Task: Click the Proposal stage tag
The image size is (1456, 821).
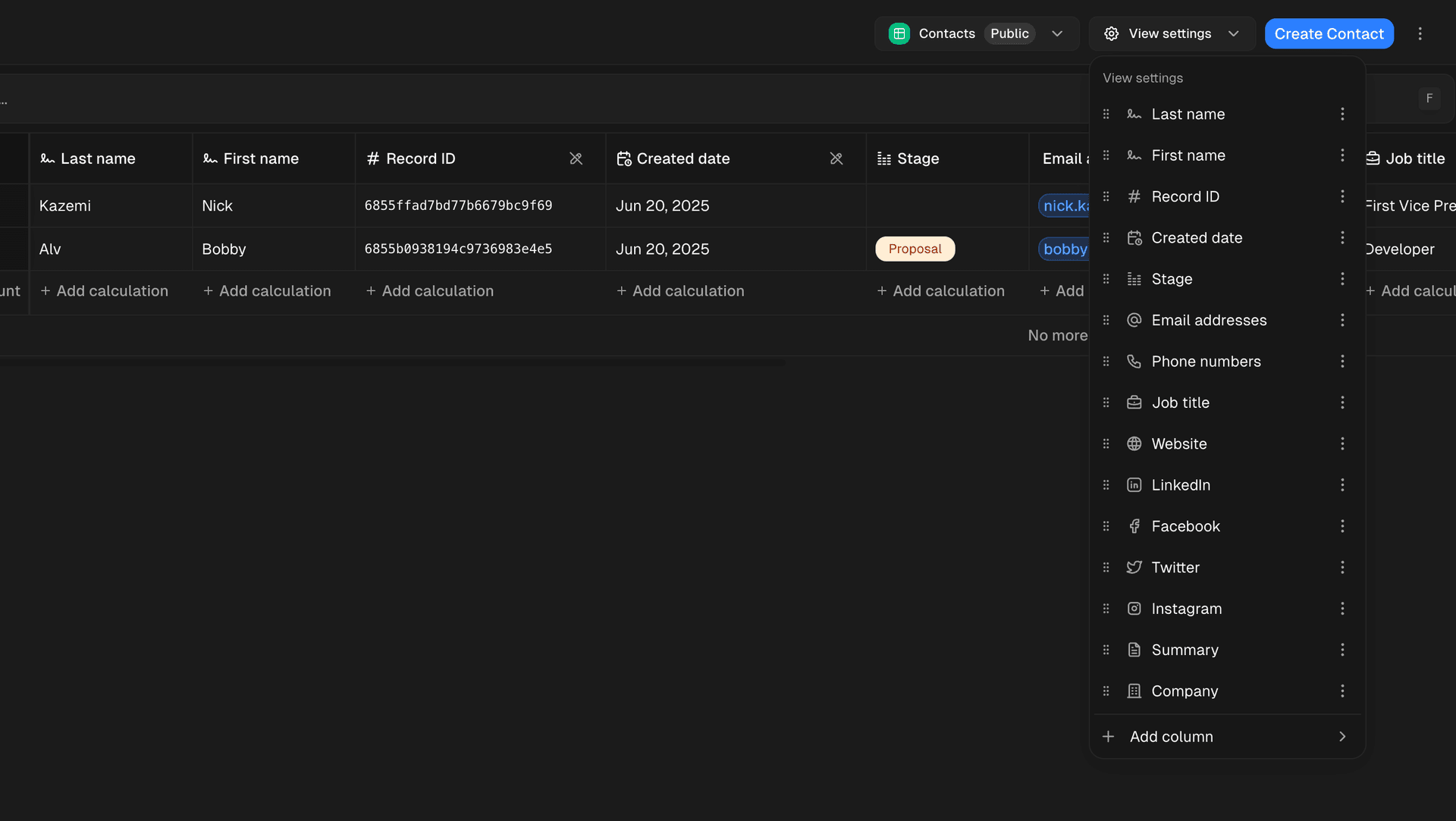Action: [x=915, y=249]
